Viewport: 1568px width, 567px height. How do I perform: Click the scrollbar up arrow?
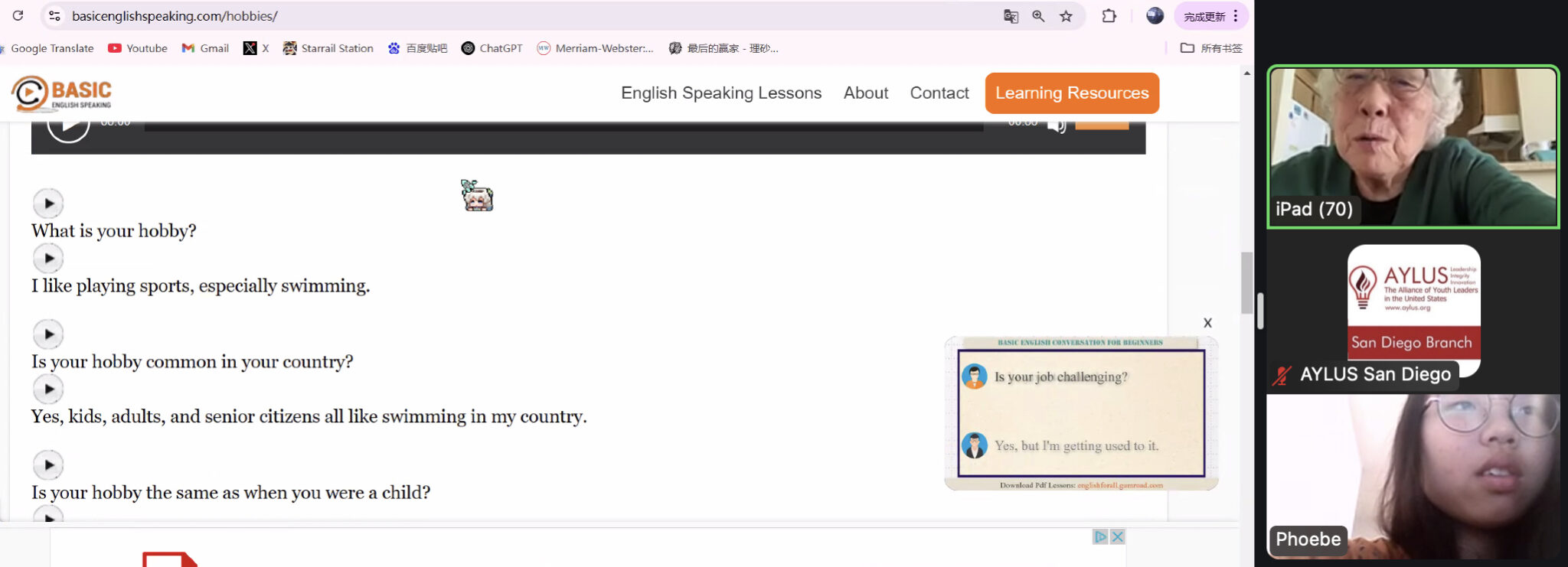(x=1247, y=73)
